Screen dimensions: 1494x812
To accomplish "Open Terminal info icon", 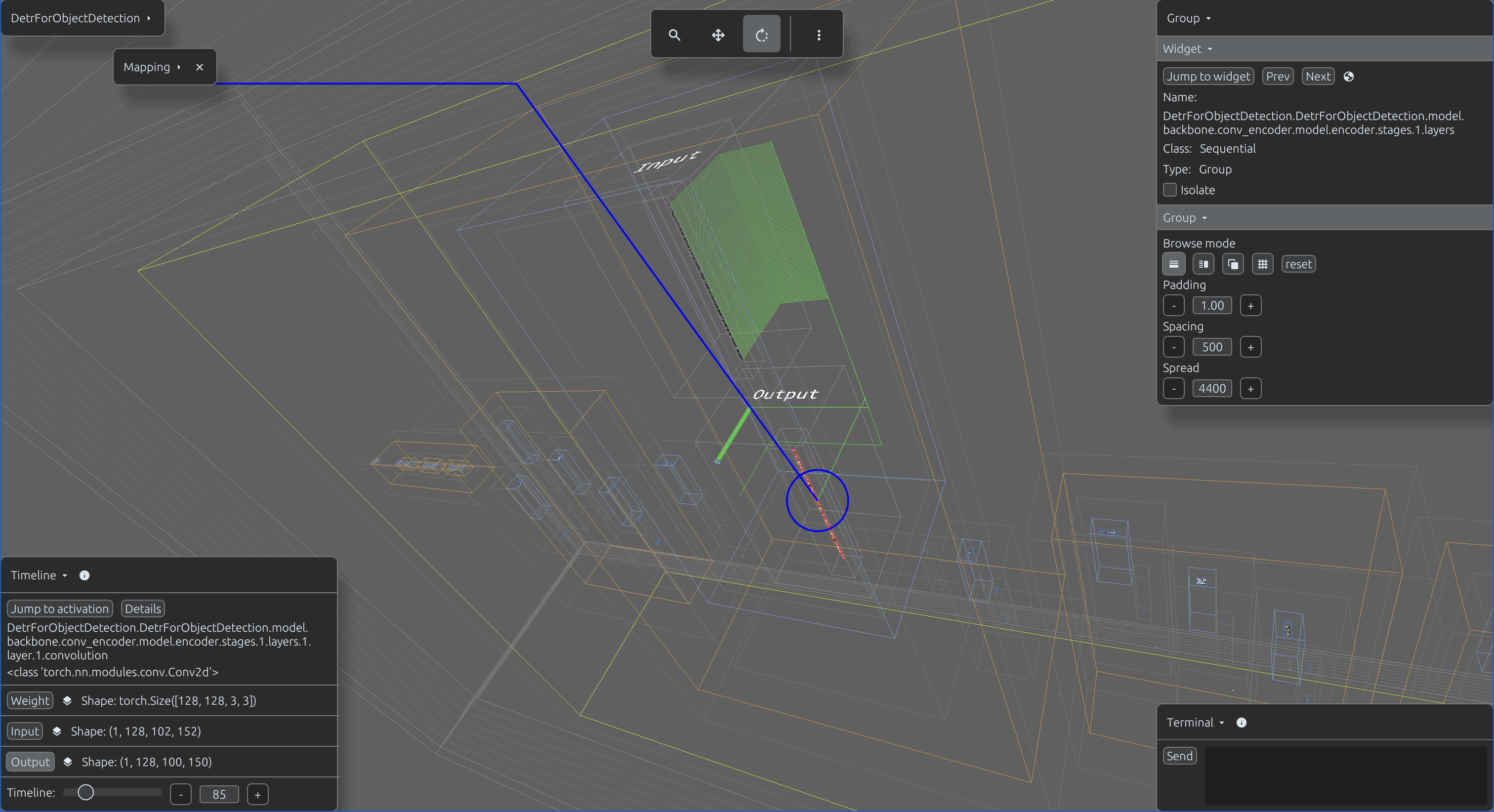I will pos(1241,722).
